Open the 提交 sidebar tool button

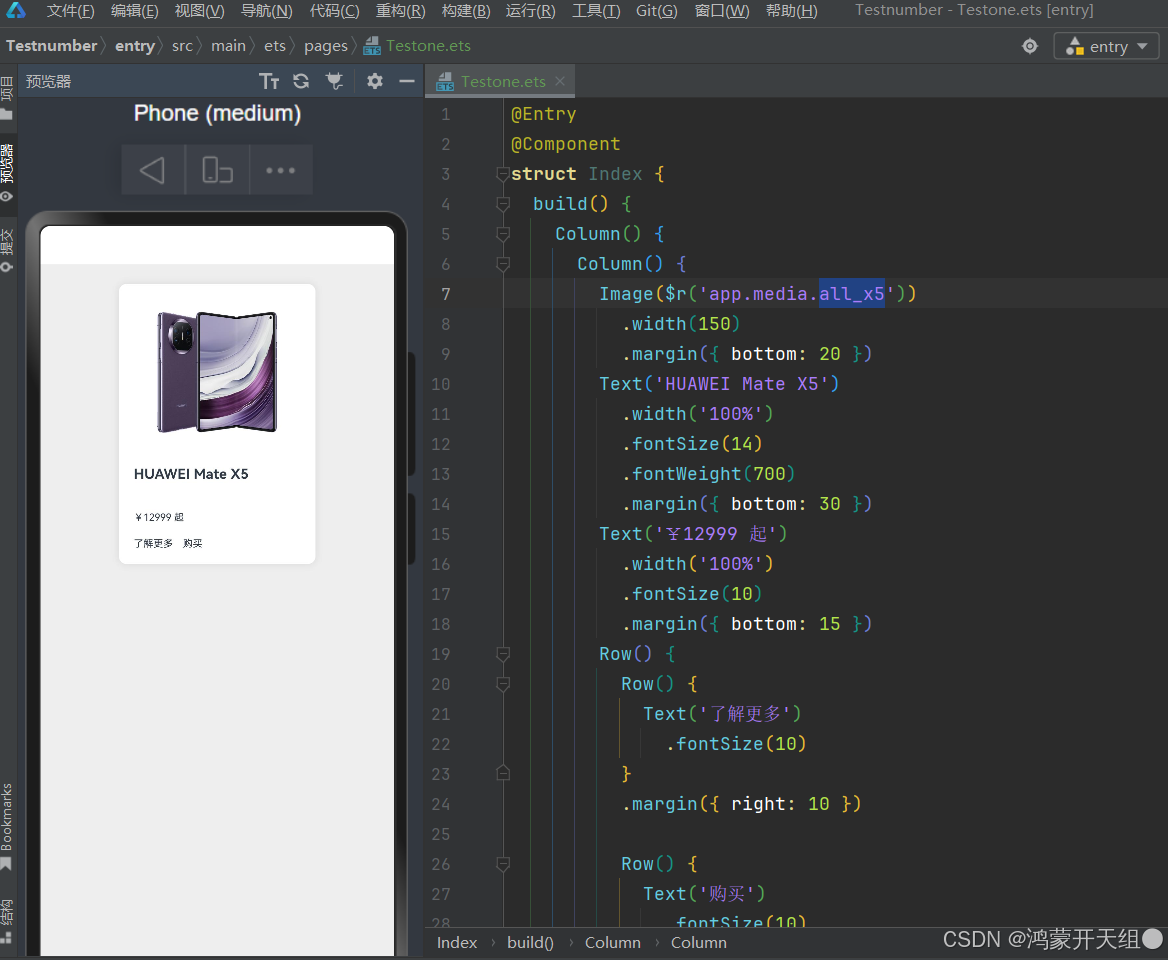7,250
